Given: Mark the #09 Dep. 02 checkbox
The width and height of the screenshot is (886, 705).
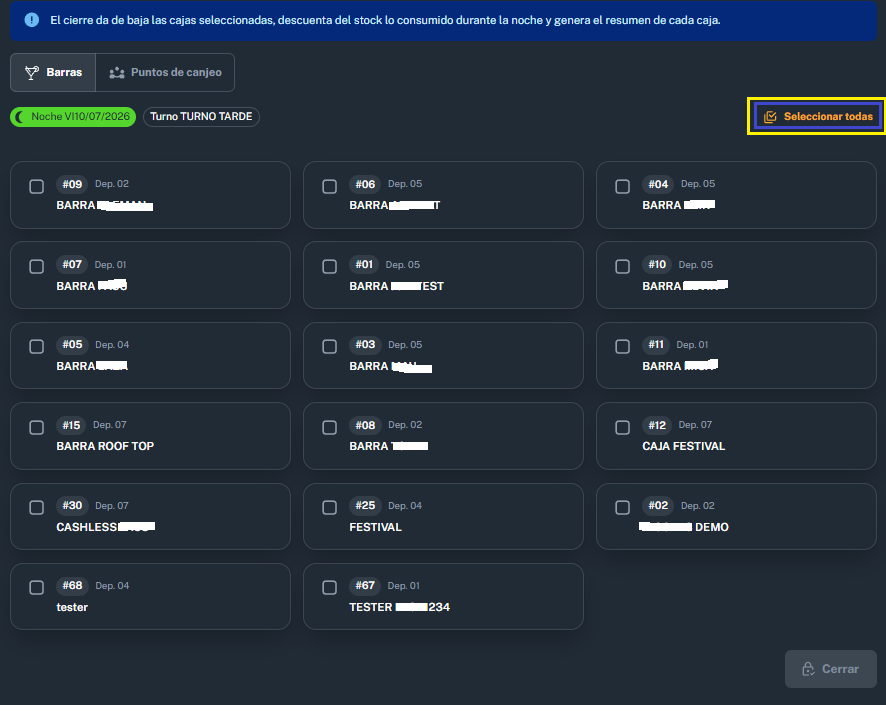Looking at the screenshot, I should click(37, 186).
